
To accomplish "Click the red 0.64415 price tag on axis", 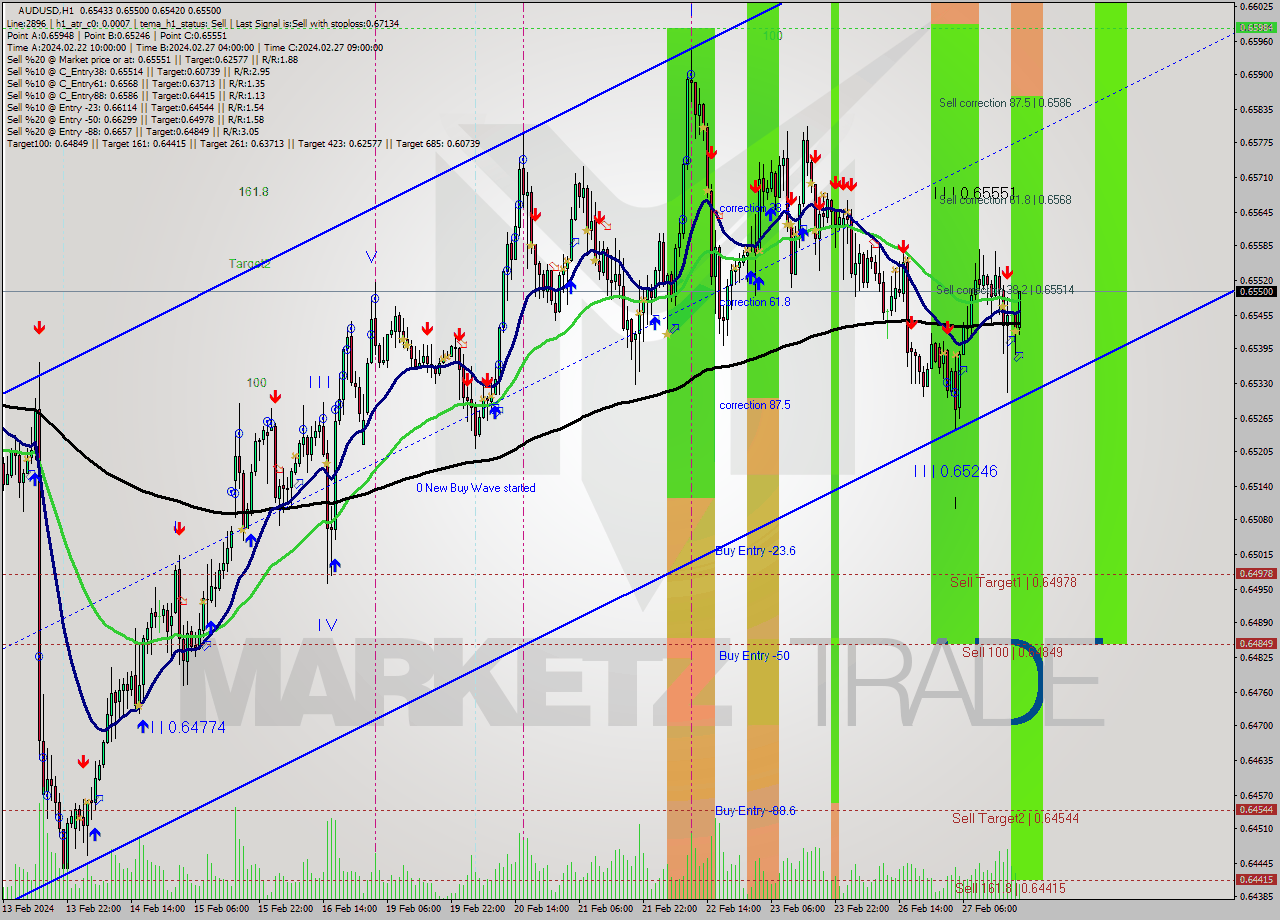I will click(1256, 880).
